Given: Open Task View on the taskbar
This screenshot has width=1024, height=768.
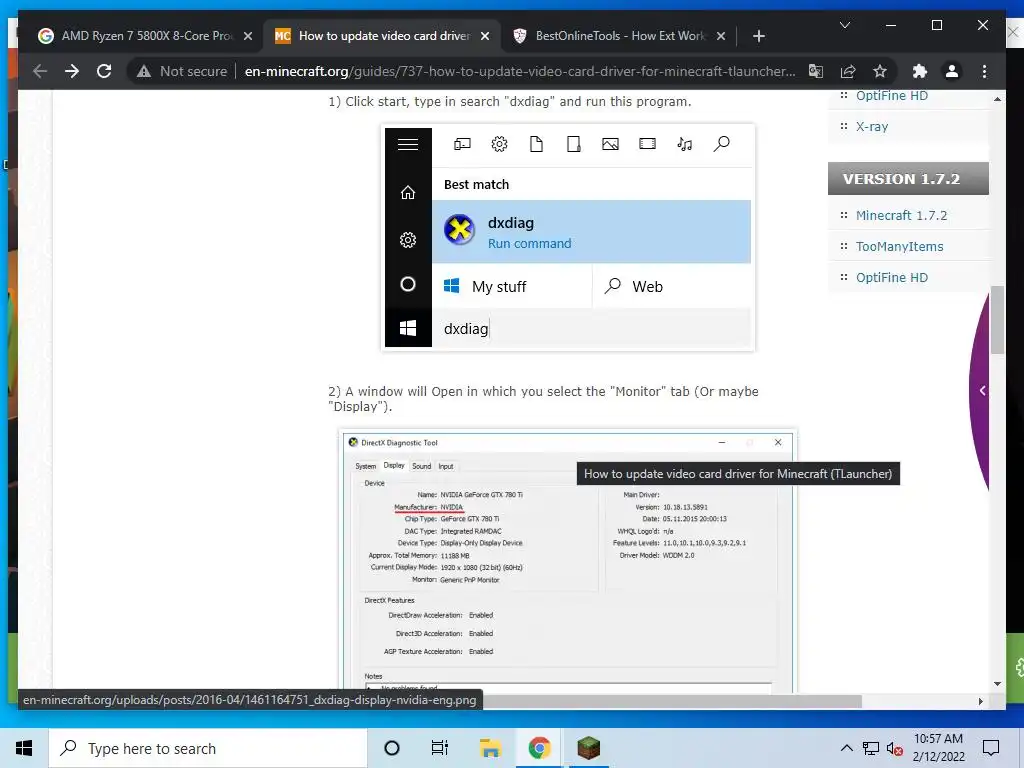Looking at the screenshot, I should (440, 748).
